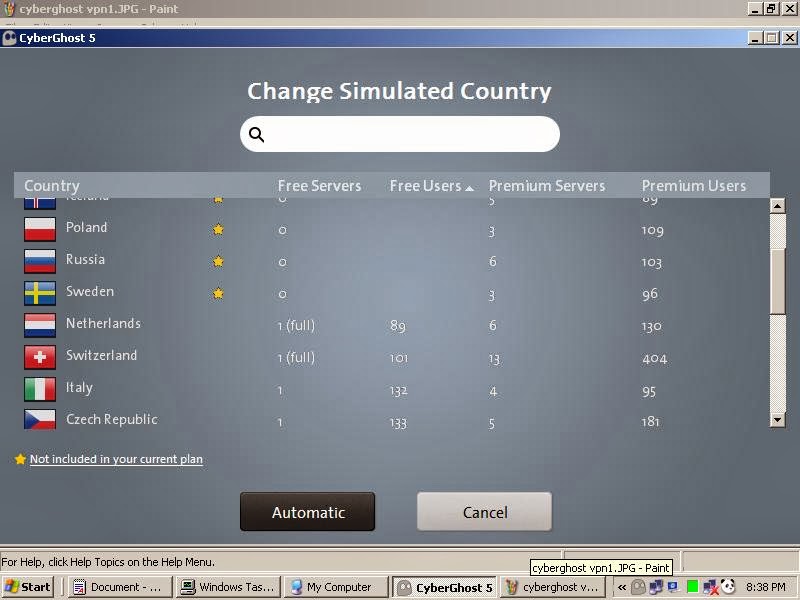Sort by Premium Users column header
Image resolution: width=800 pixels, height=600 pixels.
click(694, 185)
